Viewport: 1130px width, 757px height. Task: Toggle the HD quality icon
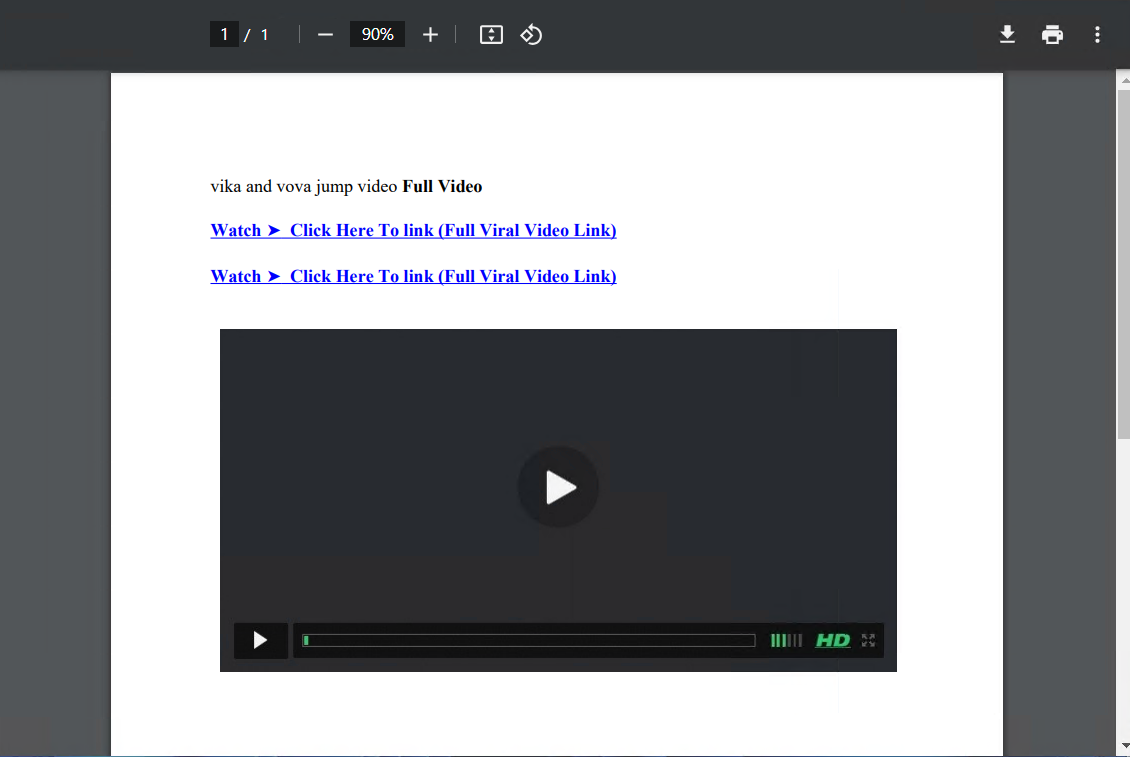click(832, 641)
